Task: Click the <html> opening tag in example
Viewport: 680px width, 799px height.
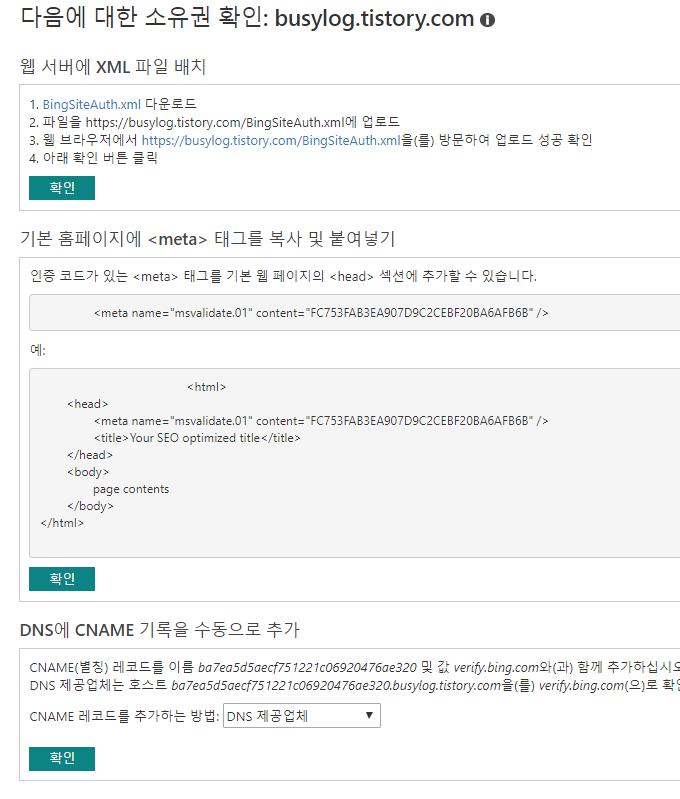Action: [x=206, y=387]
